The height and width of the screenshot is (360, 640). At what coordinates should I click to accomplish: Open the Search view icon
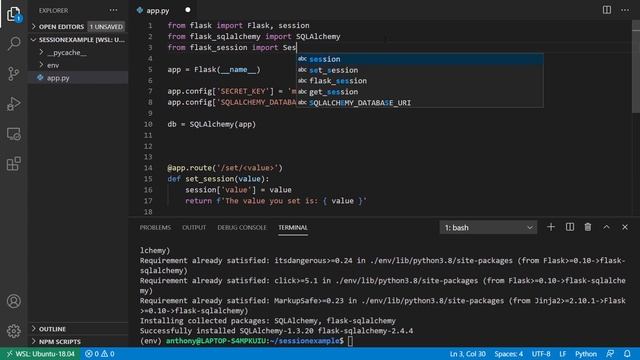pyautogui.click(x=13, y=43)
